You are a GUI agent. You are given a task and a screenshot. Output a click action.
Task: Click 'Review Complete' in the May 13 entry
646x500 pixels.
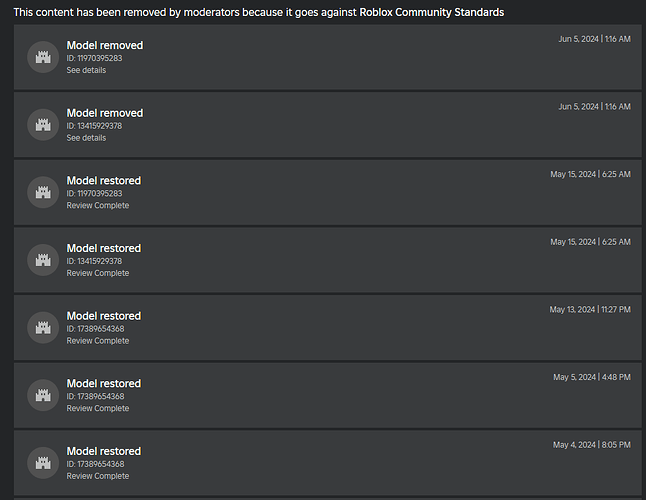[98, 340]
